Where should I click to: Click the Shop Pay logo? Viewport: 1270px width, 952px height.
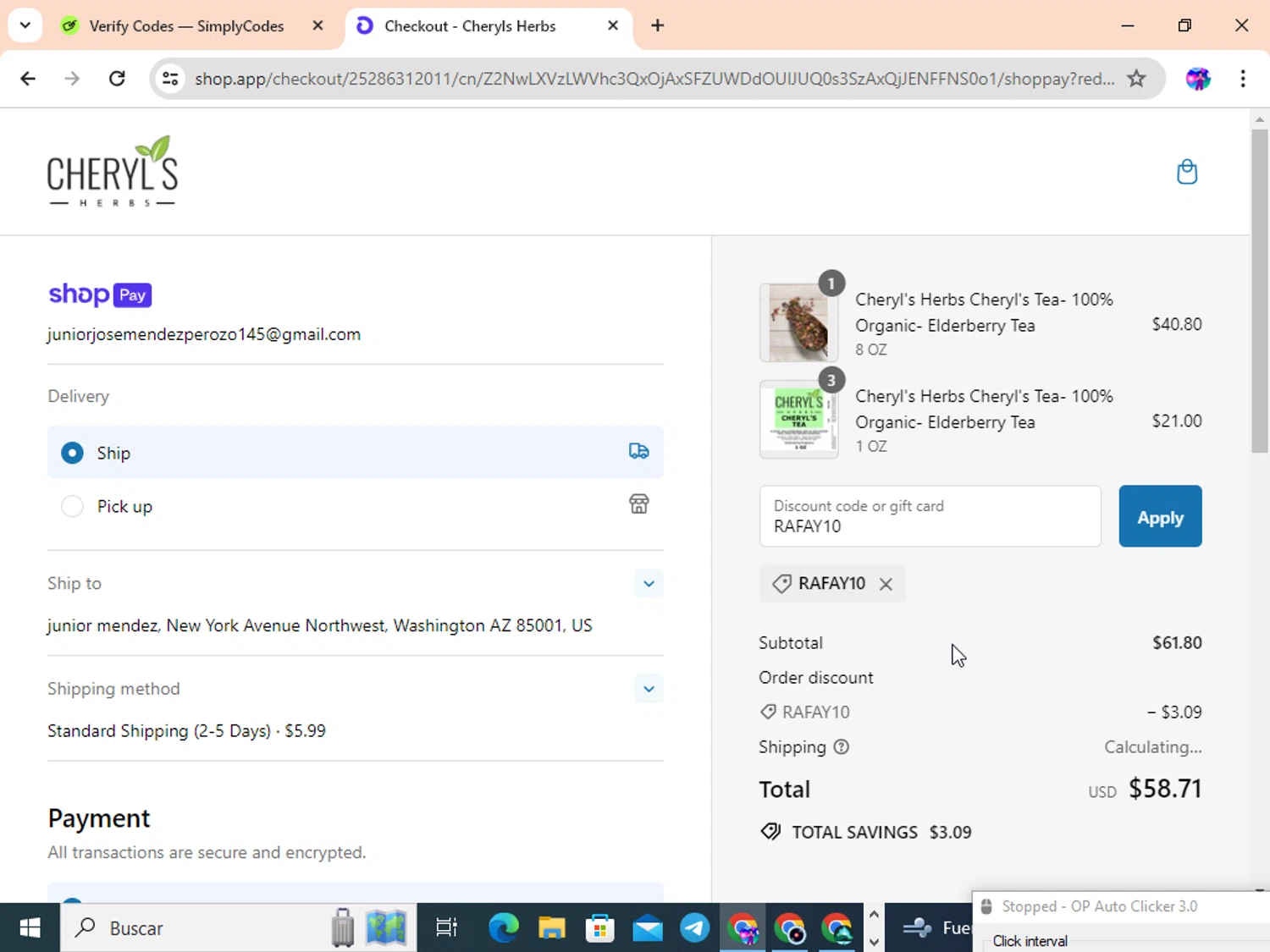point(100,294)
